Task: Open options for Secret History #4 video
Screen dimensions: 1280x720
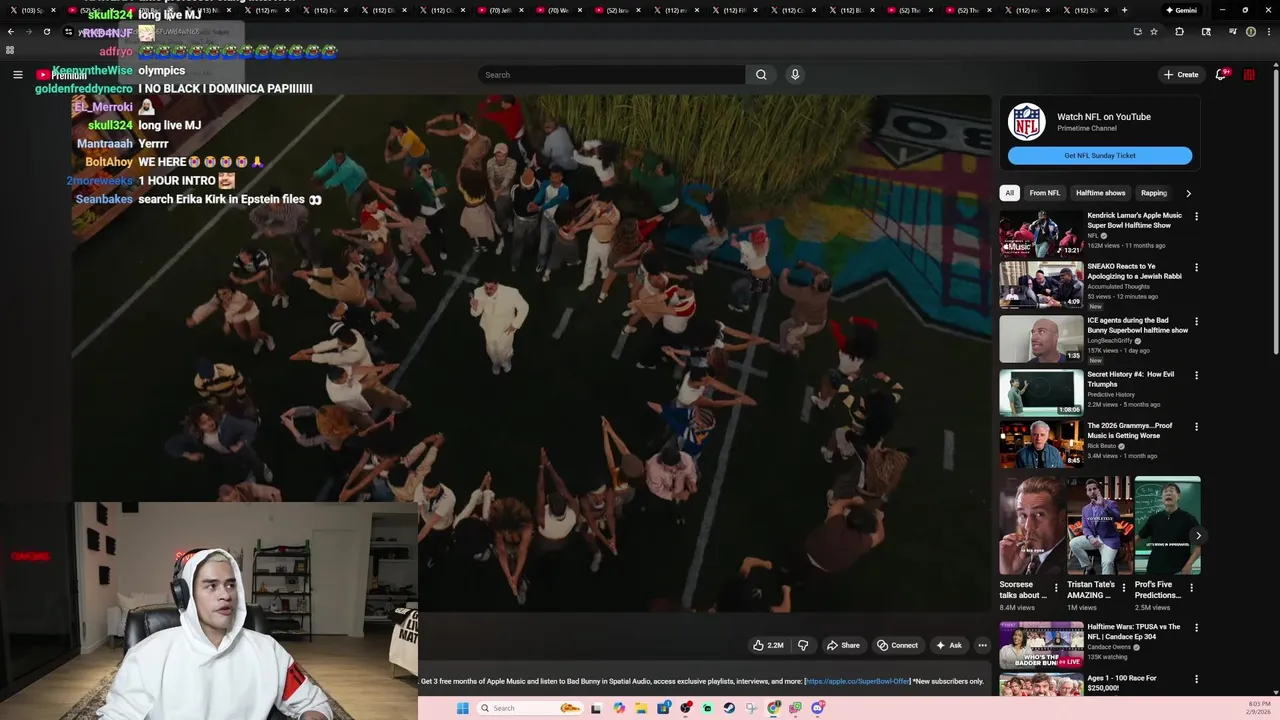Action: click(x=1196, y=375)
